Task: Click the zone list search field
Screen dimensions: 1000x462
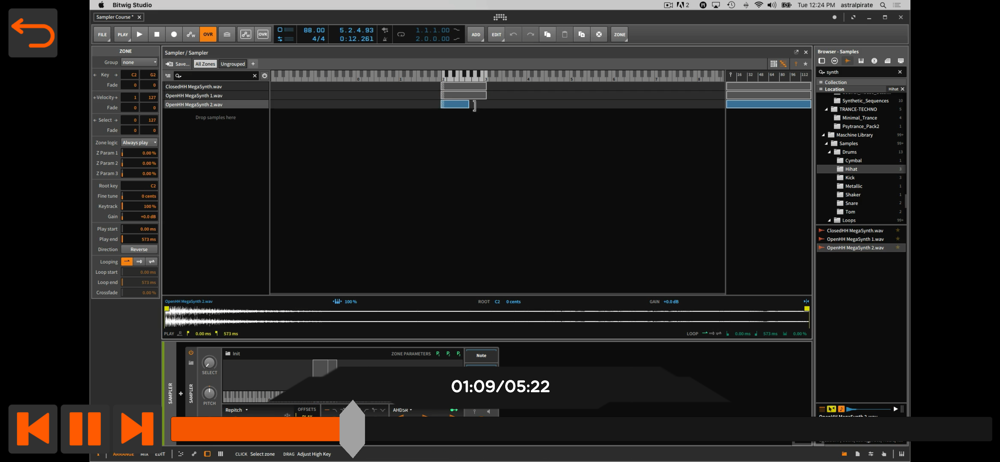Action: tap(216, 76)
